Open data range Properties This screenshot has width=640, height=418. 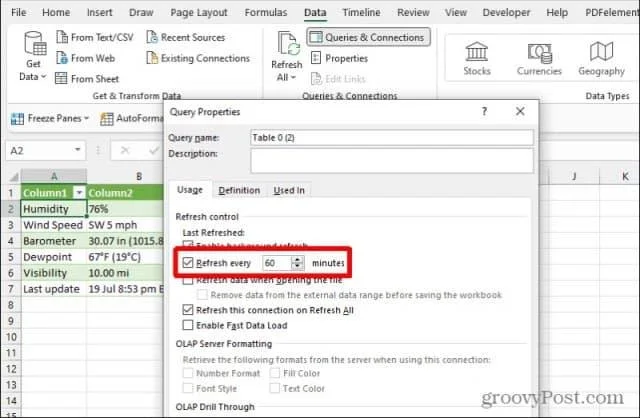click(x=339, y=58)
